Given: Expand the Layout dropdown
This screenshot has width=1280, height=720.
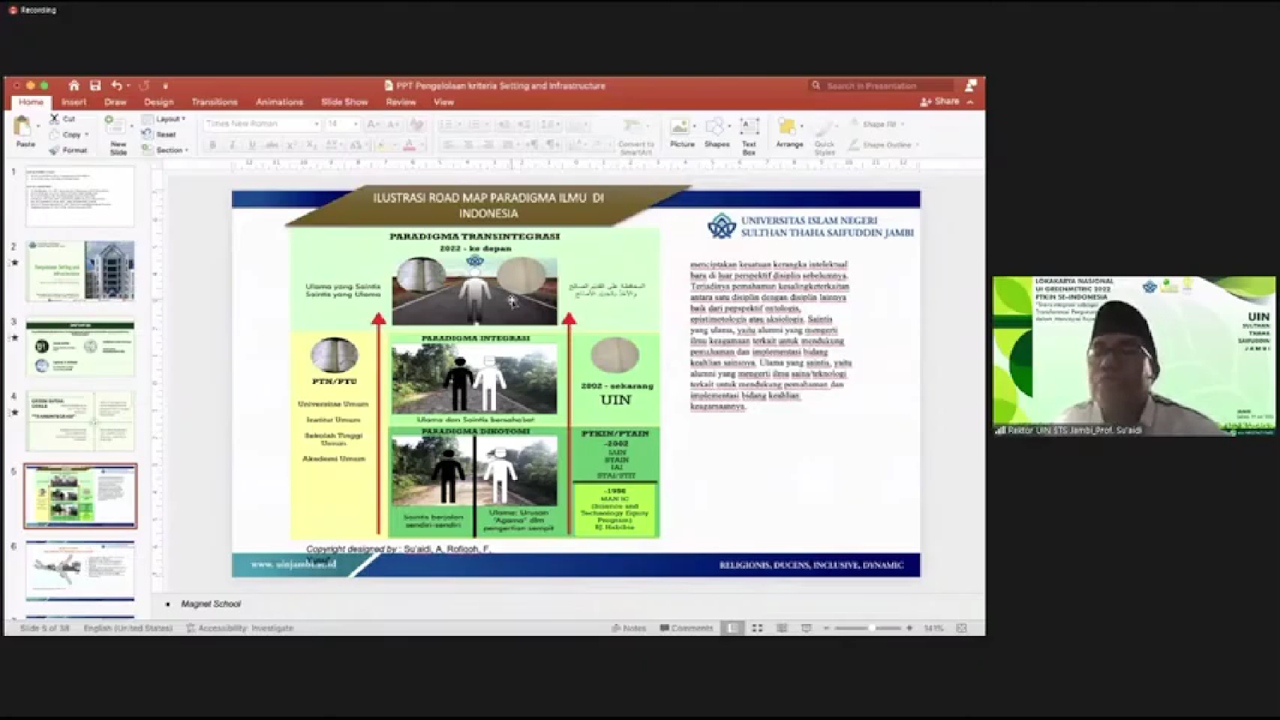Looking at the screenshot, I should (x=168, y=119).
